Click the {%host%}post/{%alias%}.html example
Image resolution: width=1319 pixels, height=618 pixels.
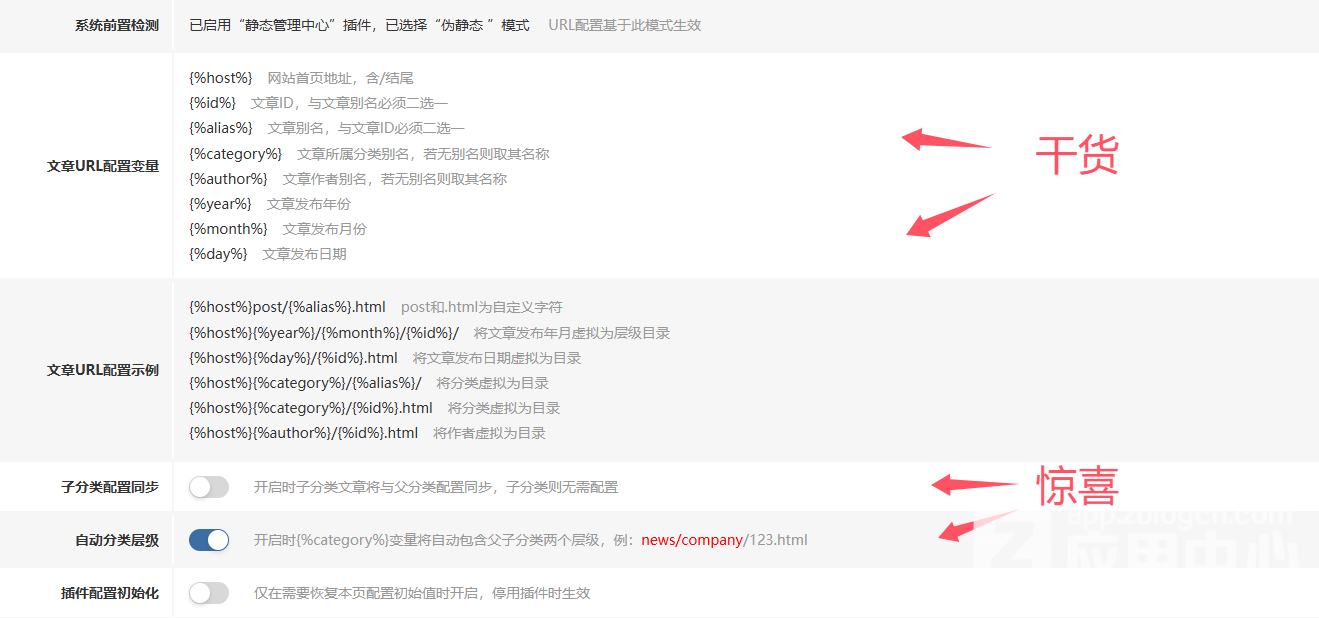click(x=287, y=307)
